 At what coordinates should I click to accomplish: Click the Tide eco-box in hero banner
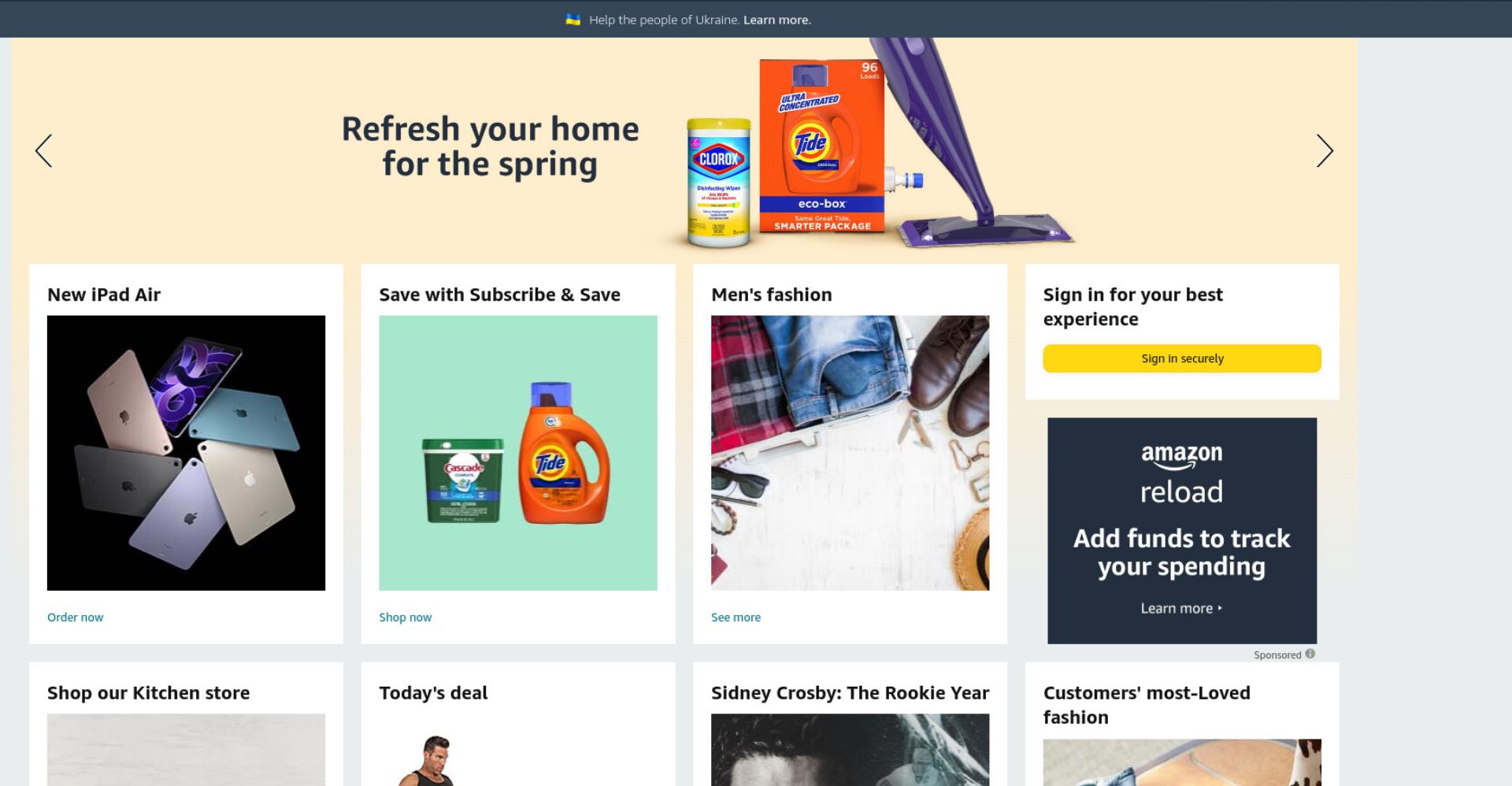pos(822,146)
